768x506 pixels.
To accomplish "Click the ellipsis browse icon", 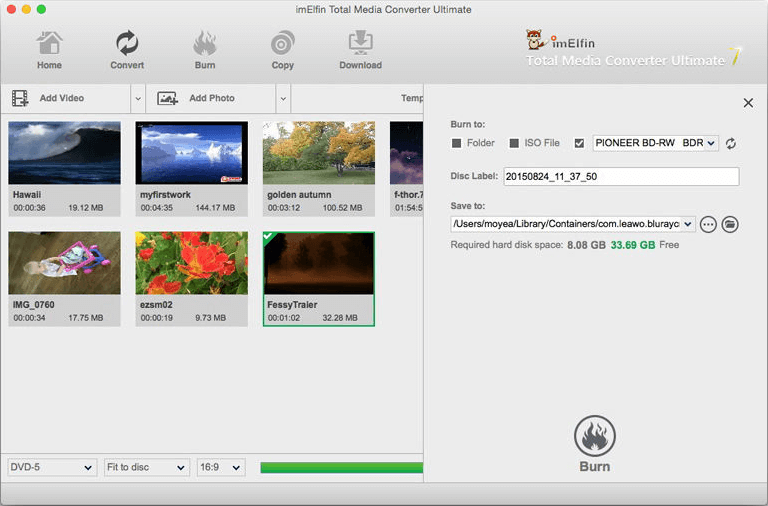I will pyautogui.click(x=709, y=224).
